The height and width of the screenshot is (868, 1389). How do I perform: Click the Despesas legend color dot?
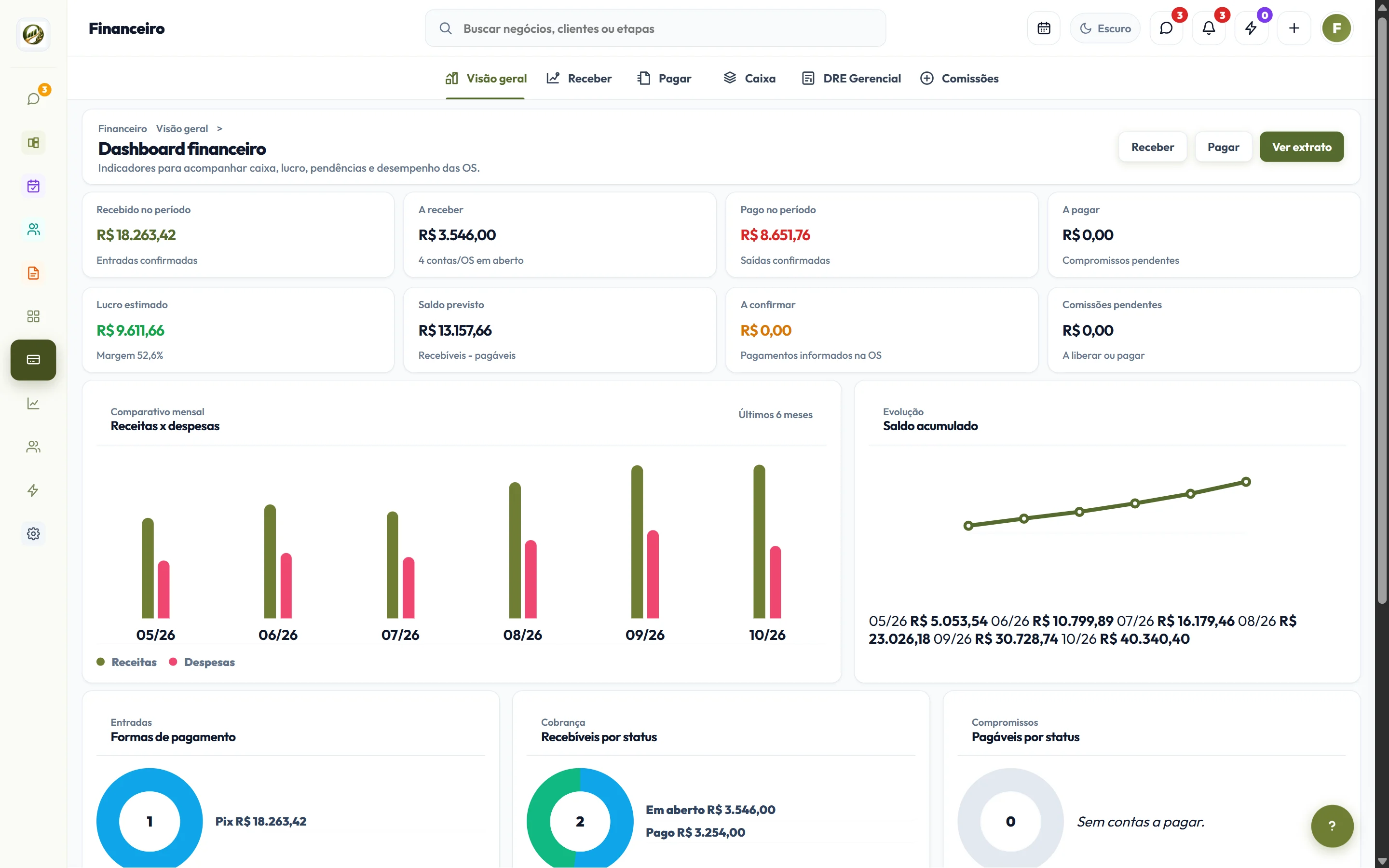point(173,662)
